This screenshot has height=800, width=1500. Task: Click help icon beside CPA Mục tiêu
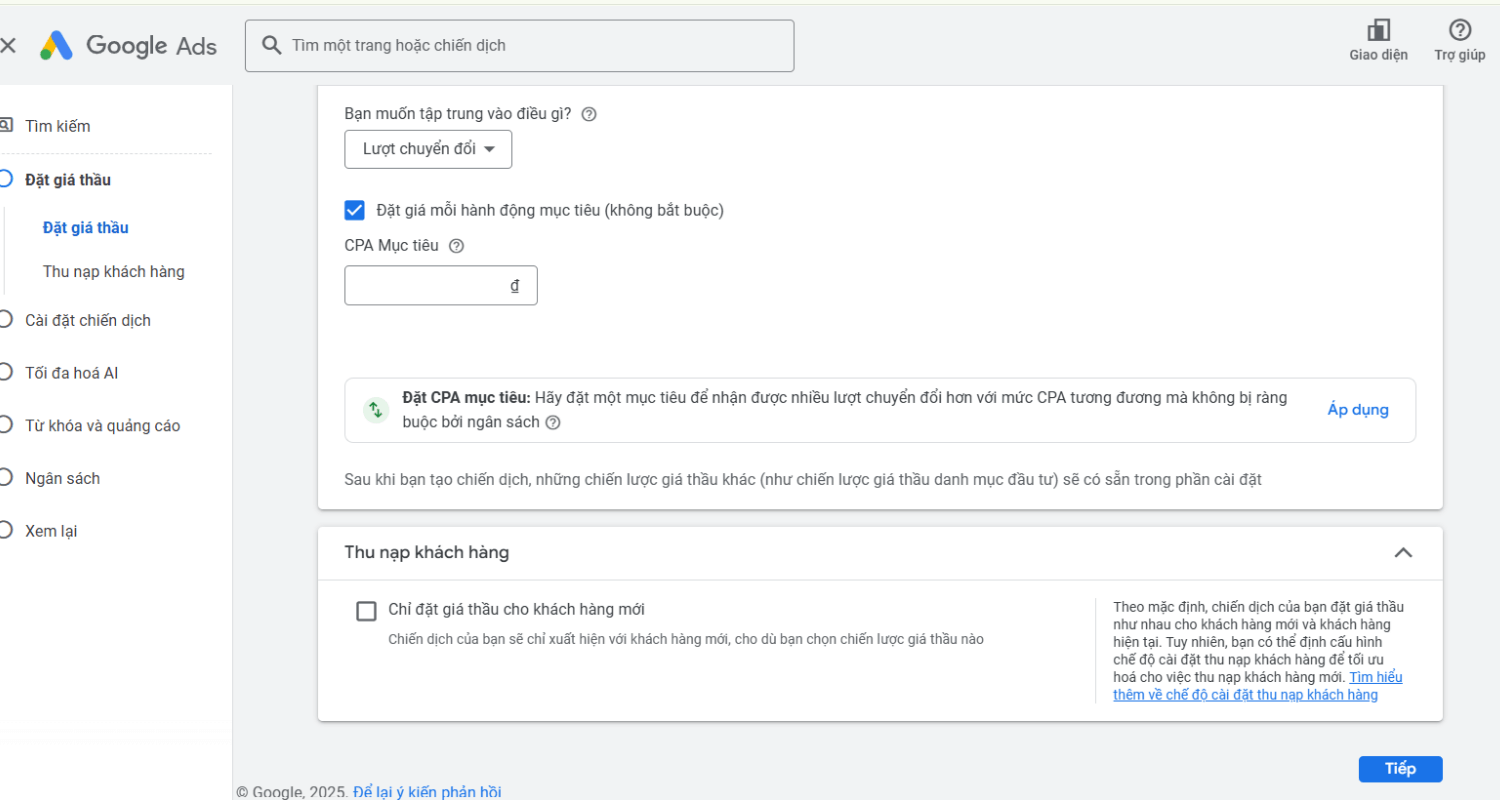coord(456,246)
